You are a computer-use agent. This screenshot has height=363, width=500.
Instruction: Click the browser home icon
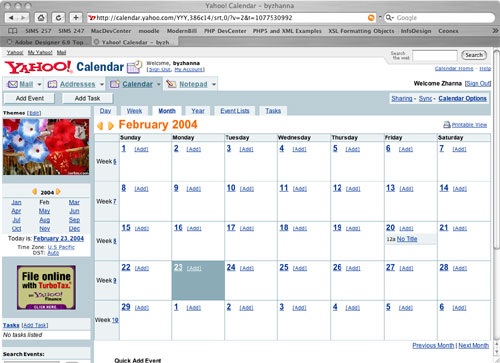(41, 18)
